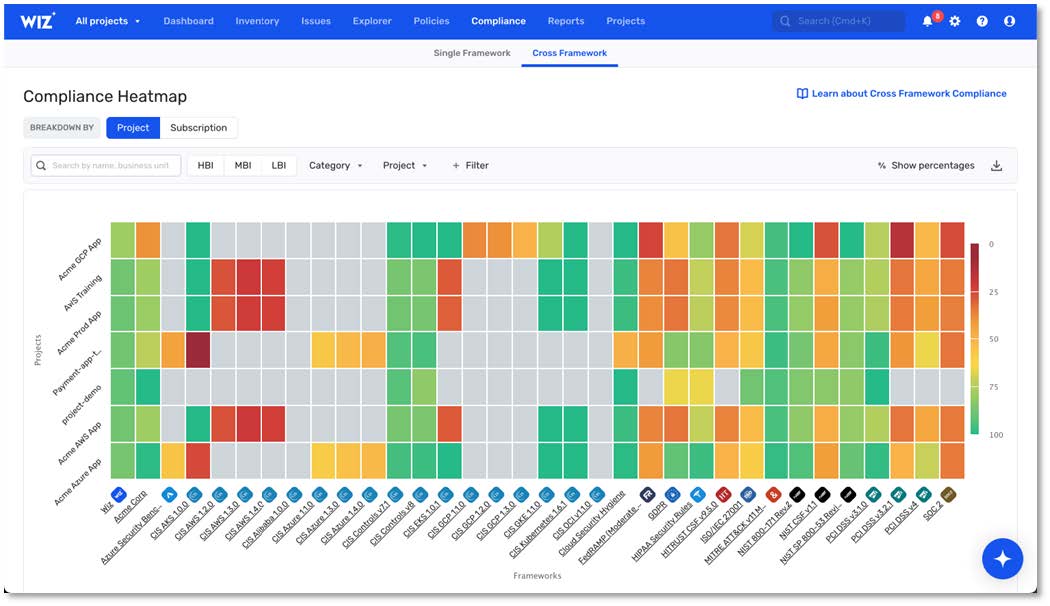Click the Show percentages button

[x=926, y=166]
